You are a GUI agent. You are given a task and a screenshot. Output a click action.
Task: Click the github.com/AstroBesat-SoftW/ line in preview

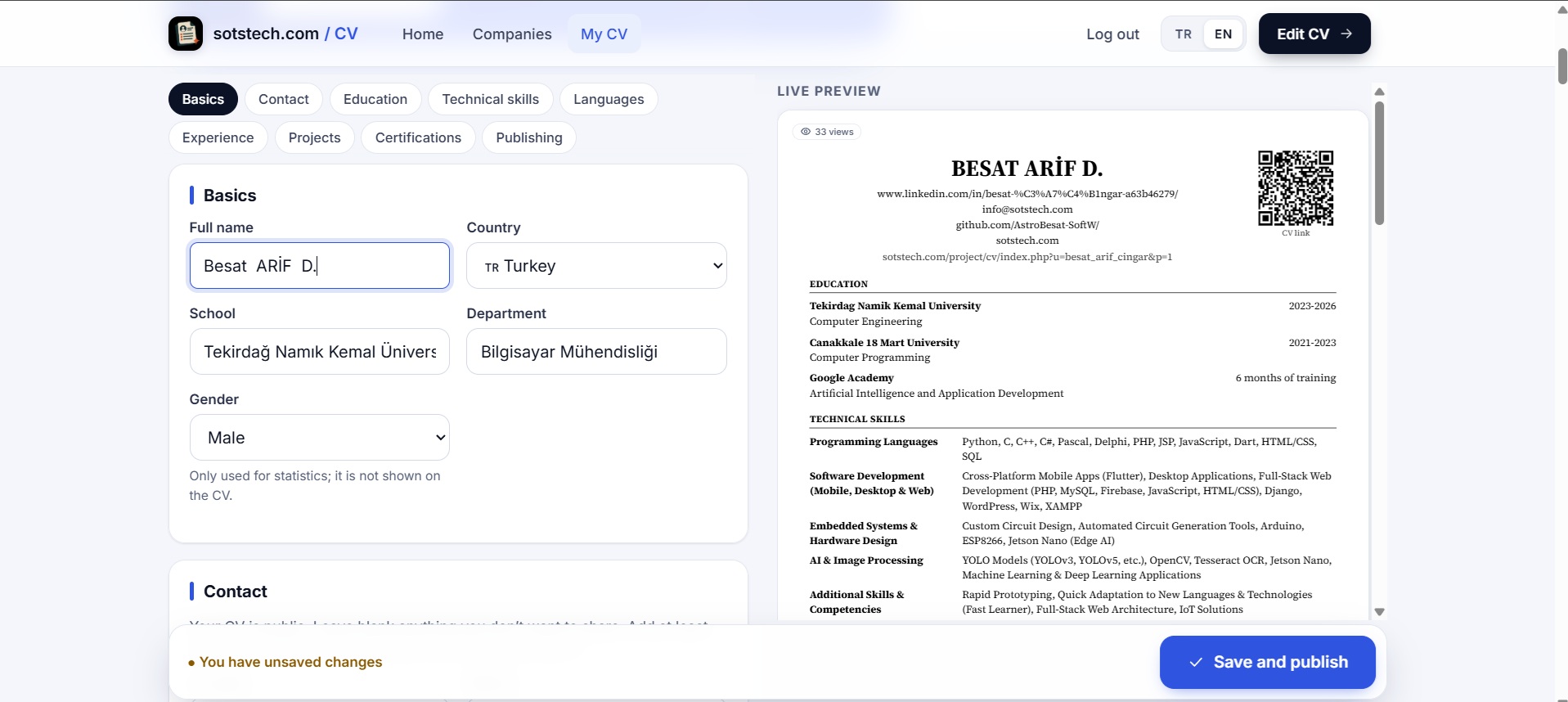point(1027,225)
